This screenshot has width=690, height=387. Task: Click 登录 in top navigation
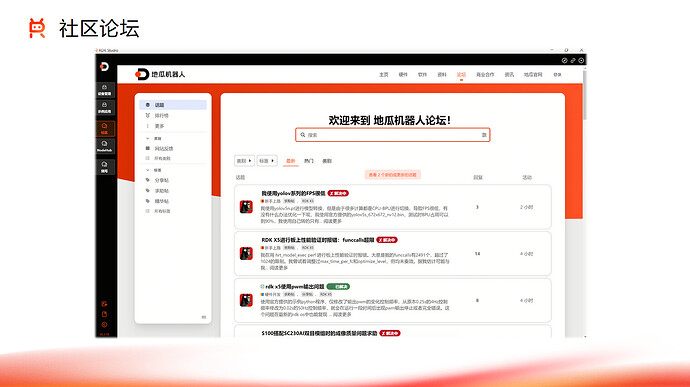(x=558, y=74)
